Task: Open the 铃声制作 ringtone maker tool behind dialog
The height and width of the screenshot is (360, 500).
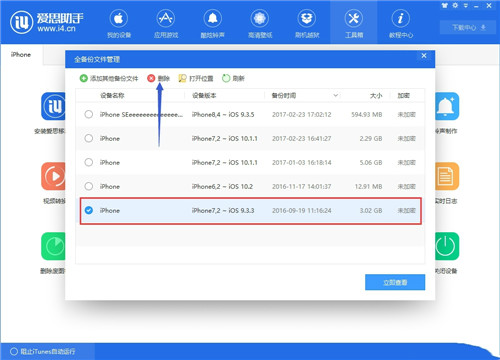Action: point(447,113)
